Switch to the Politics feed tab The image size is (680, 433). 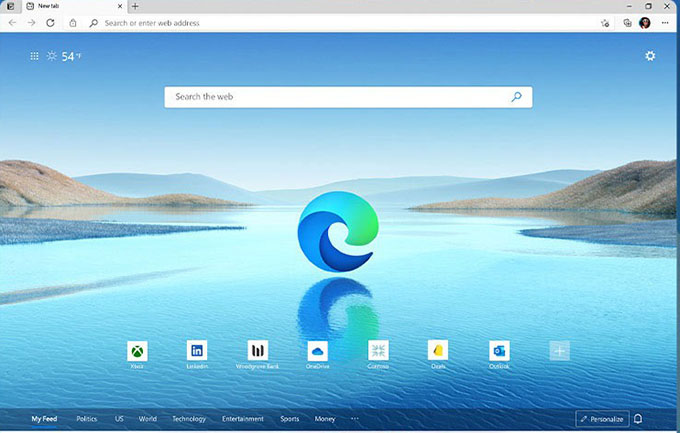click(86, 419)
